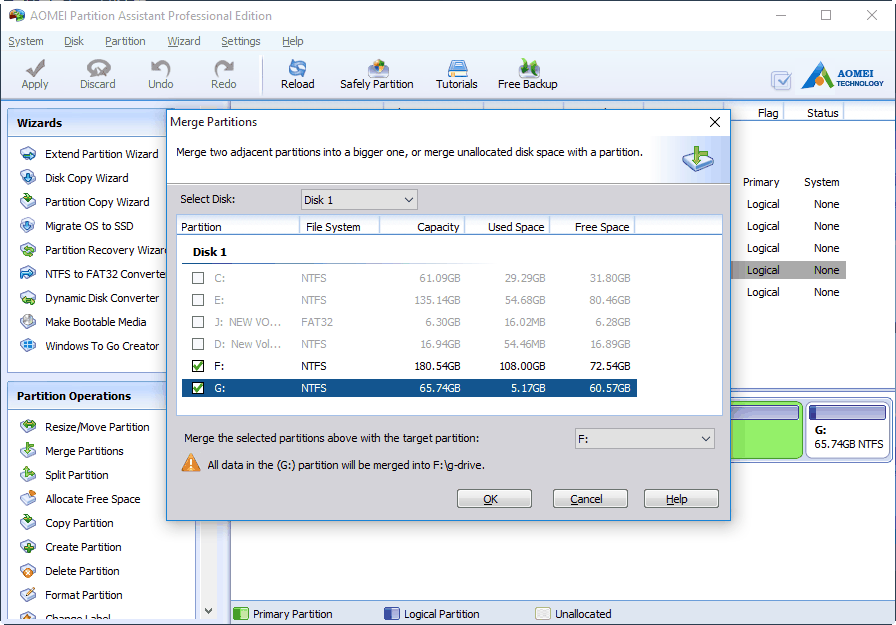Viewport: 896px width, 625px height.
Task: Open Tutorials from the toolbar
Action: coord(457,75)
